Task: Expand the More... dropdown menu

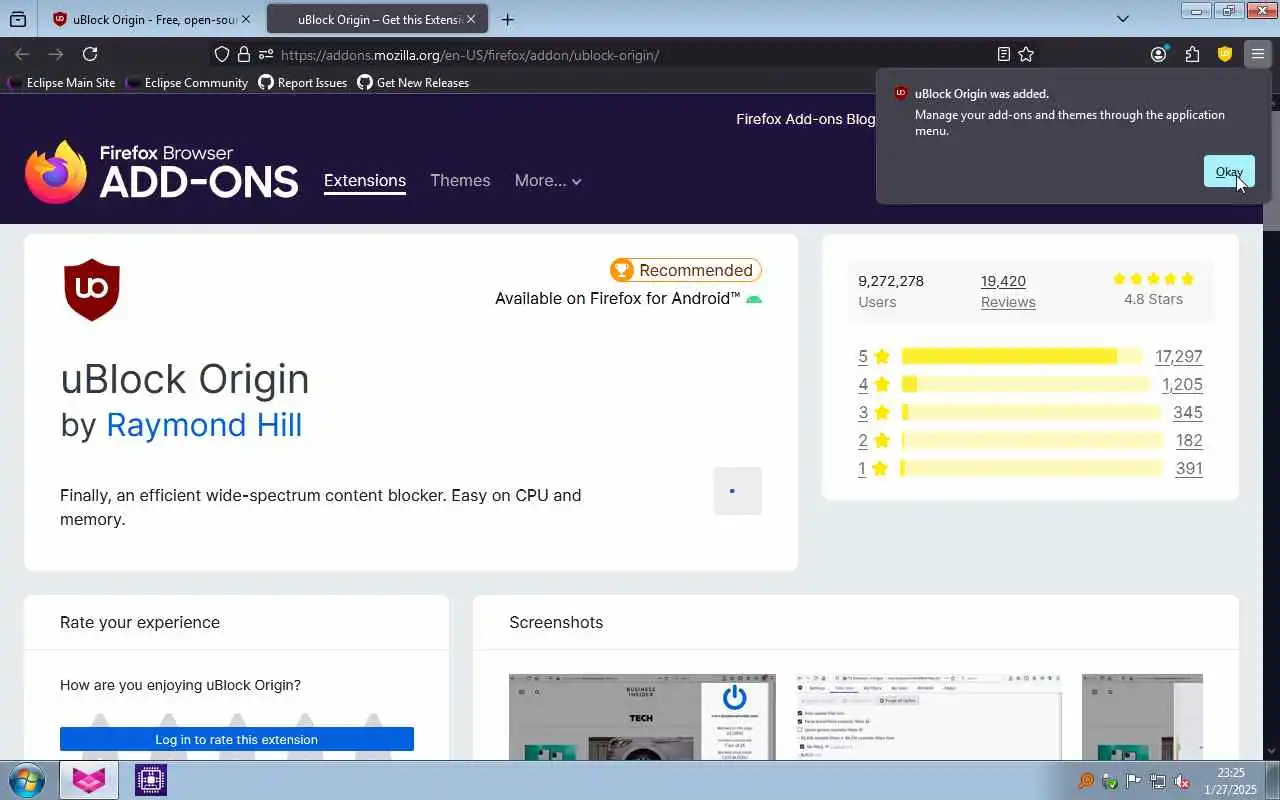Action: tap(548, 180)
